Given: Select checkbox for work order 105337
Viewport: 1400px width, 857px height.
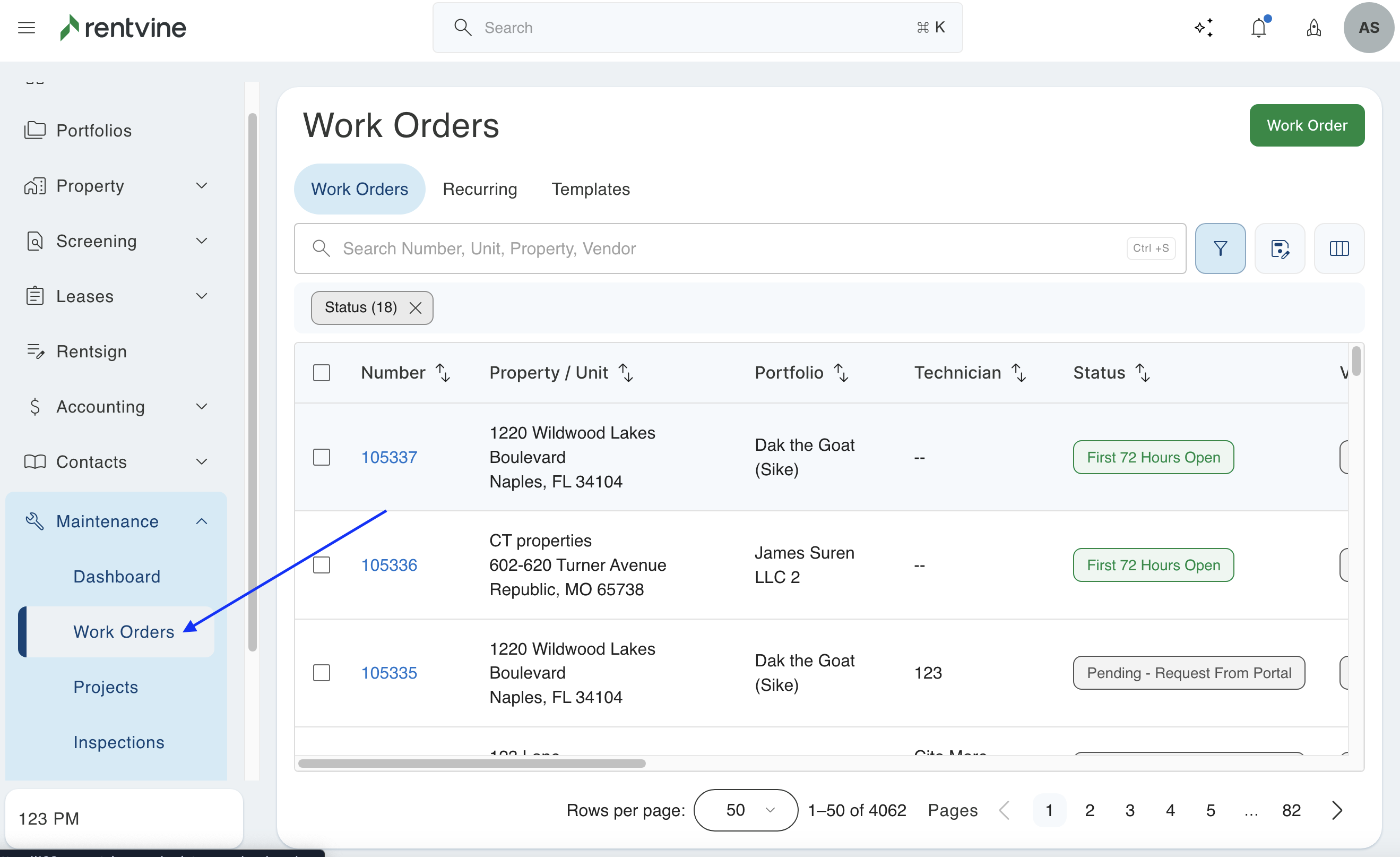Looking at the screenshot, I should click(322, 457).
